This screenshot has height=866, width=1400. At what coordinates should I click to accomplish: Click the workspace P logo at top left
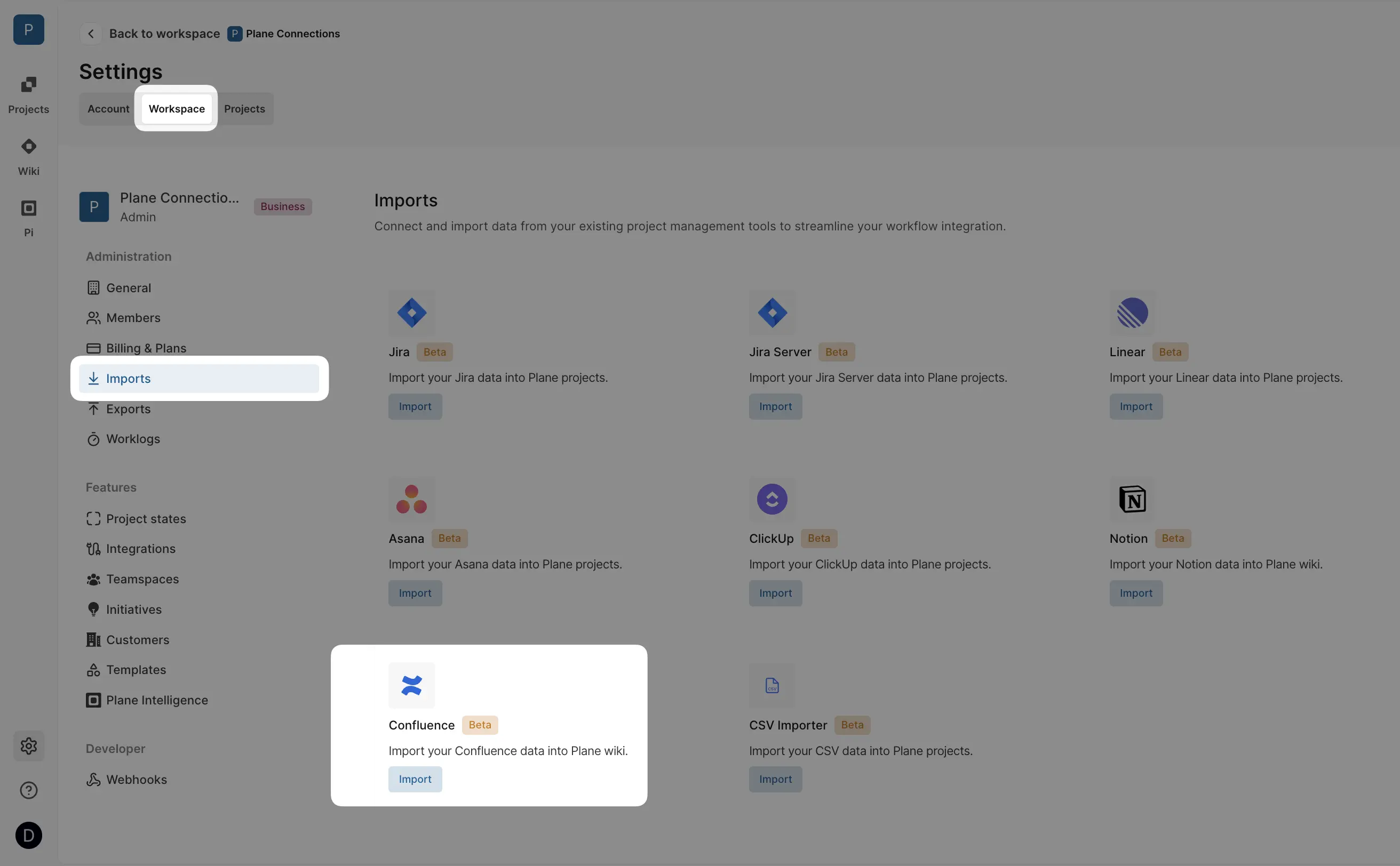[x=28, y=29]
